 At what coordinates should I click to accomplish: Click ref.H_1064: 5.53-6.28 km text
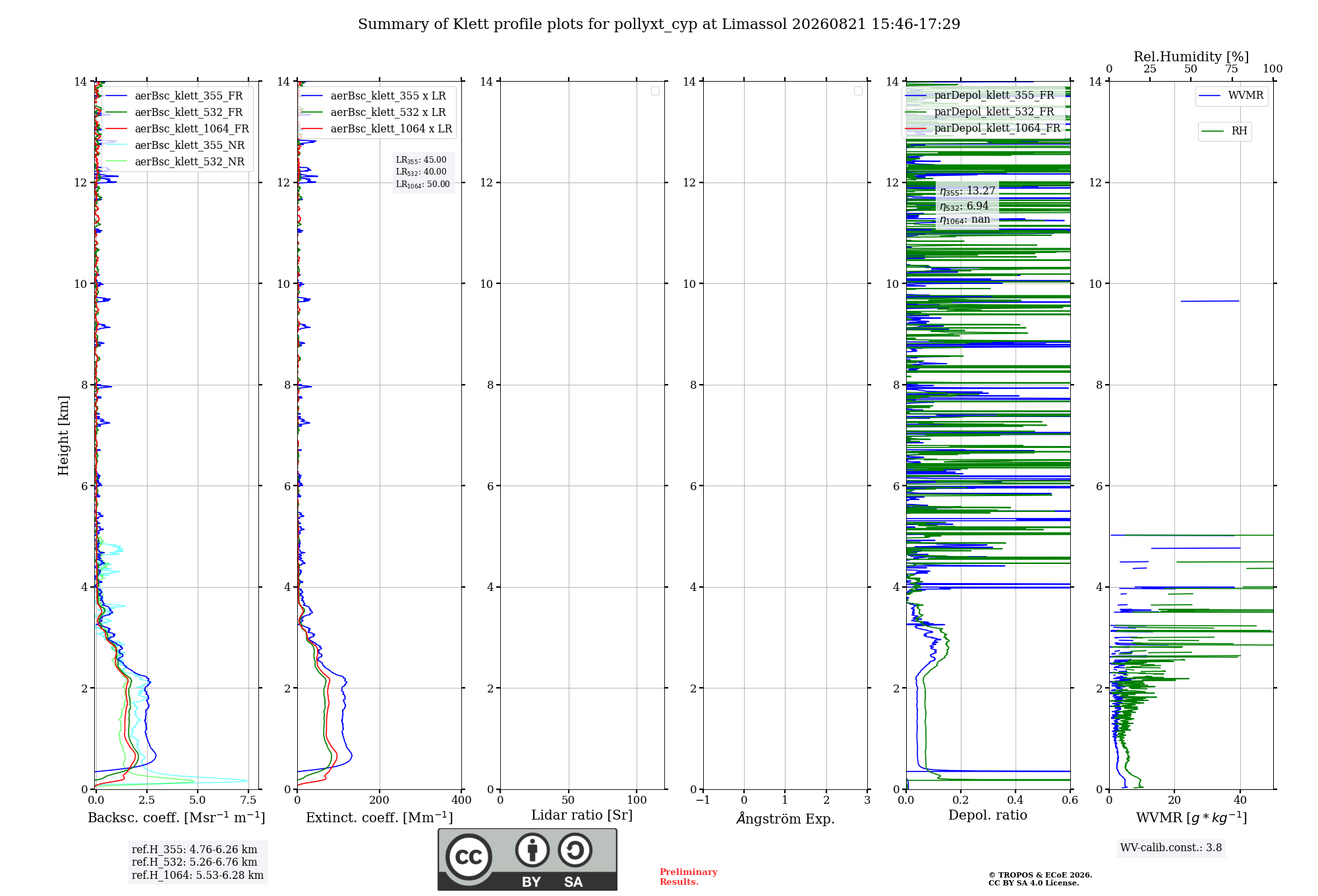198,876
